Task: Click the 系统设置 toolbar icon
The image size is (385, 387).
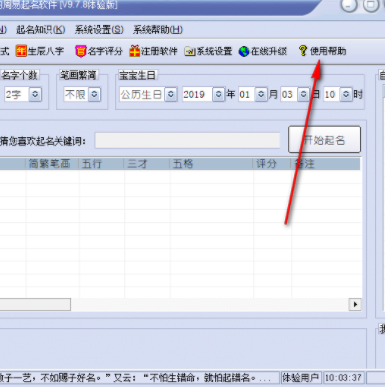Action: tap(190, 51)
